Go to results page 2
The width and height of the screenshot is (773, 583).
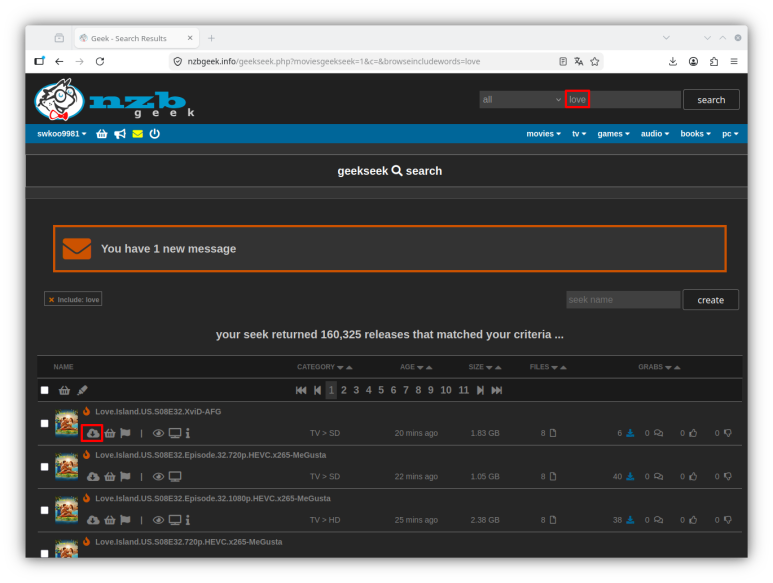[344, 390]
